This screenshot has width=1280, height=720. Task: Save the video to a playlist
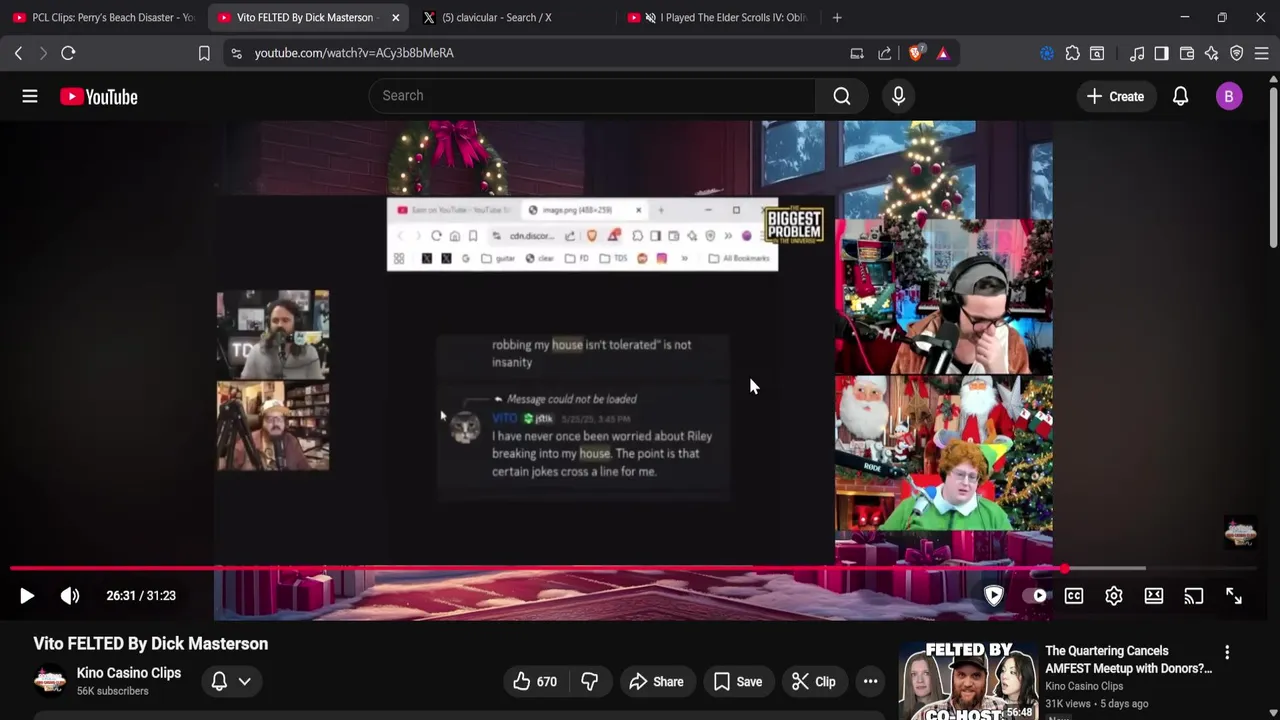tap(738, 682)
